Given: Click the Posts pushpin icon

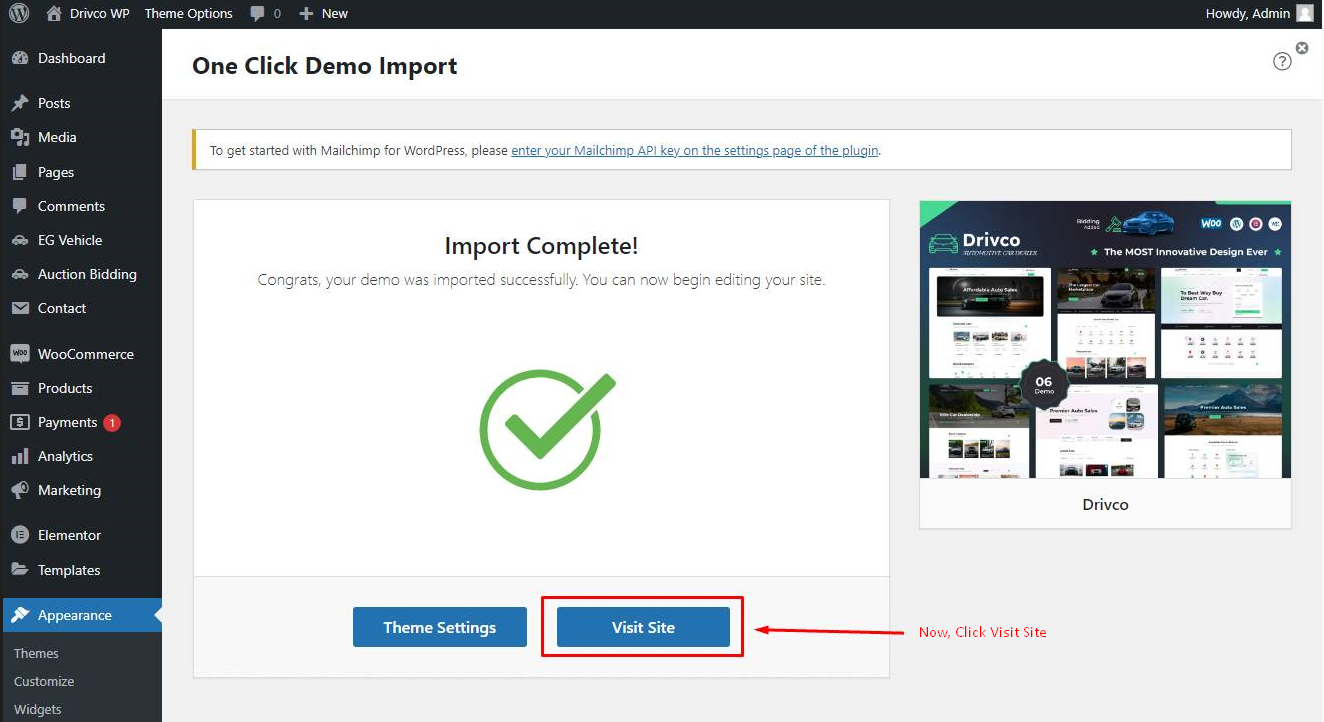Looking at the screenshot, I should point(20,103).
